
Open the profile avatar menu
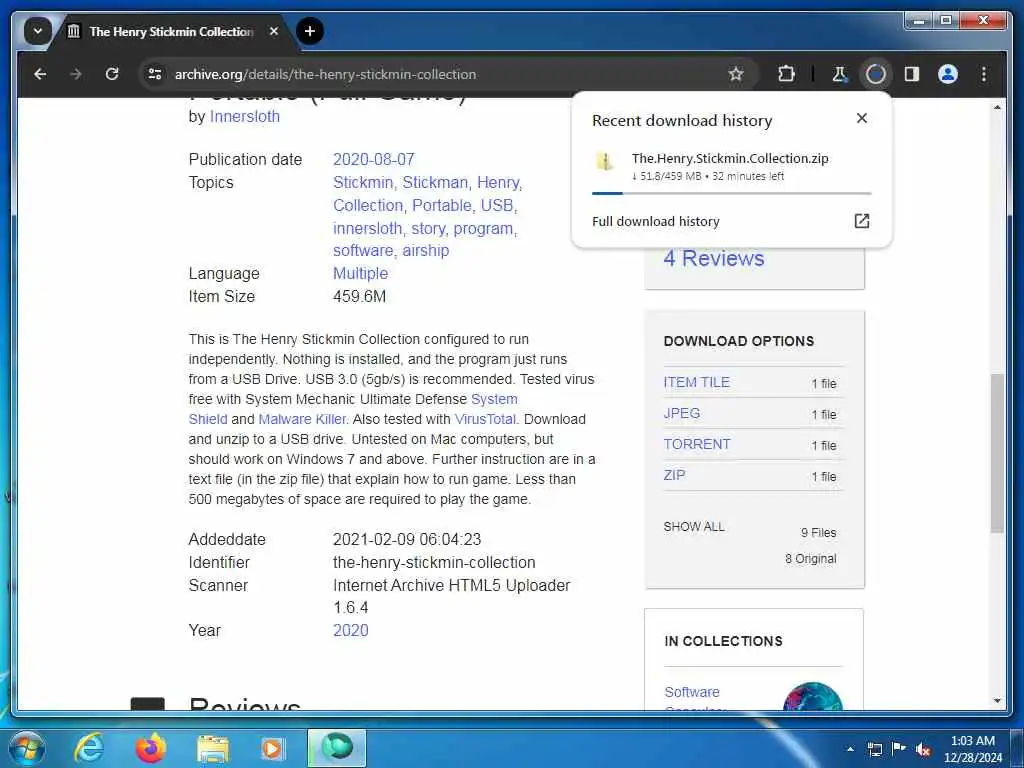pyautogui.click(x=948, y=74)
